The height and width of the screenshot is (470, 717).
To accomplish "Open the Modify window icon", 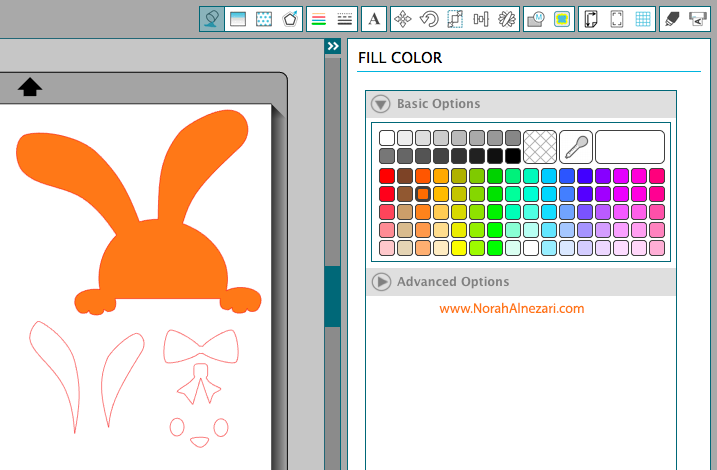I will point(536,19).
